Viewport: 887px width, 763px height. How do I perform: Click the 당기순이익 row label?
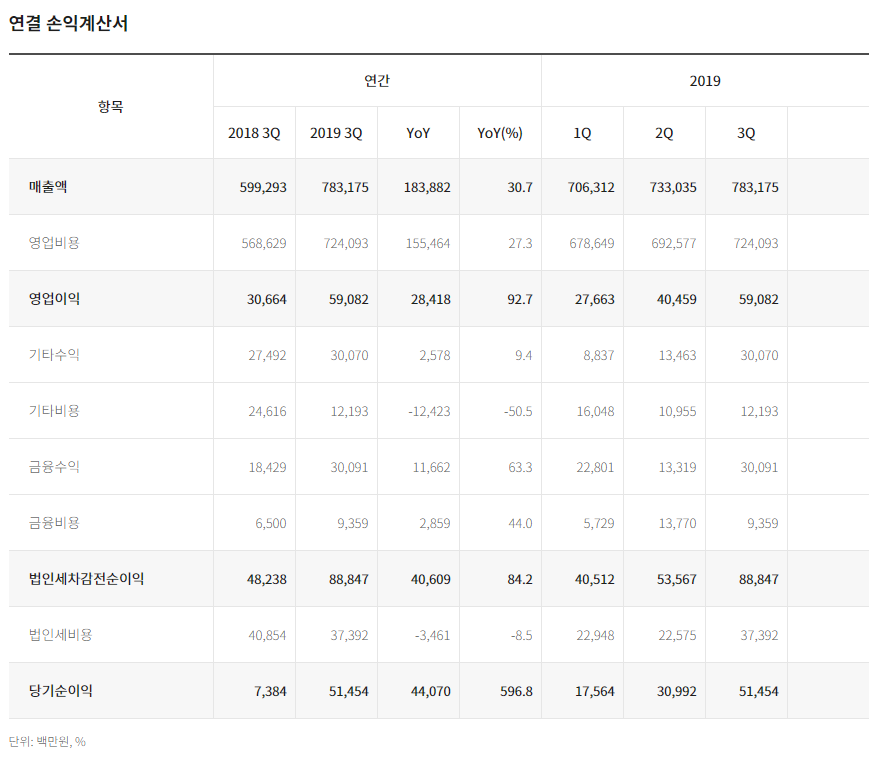pos(61,691)
